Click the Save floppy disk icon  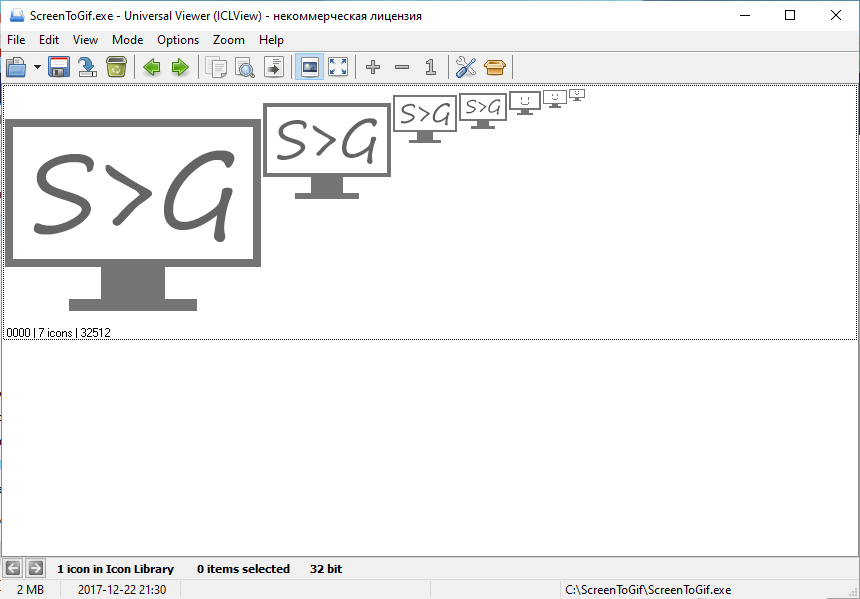point(59,67)
